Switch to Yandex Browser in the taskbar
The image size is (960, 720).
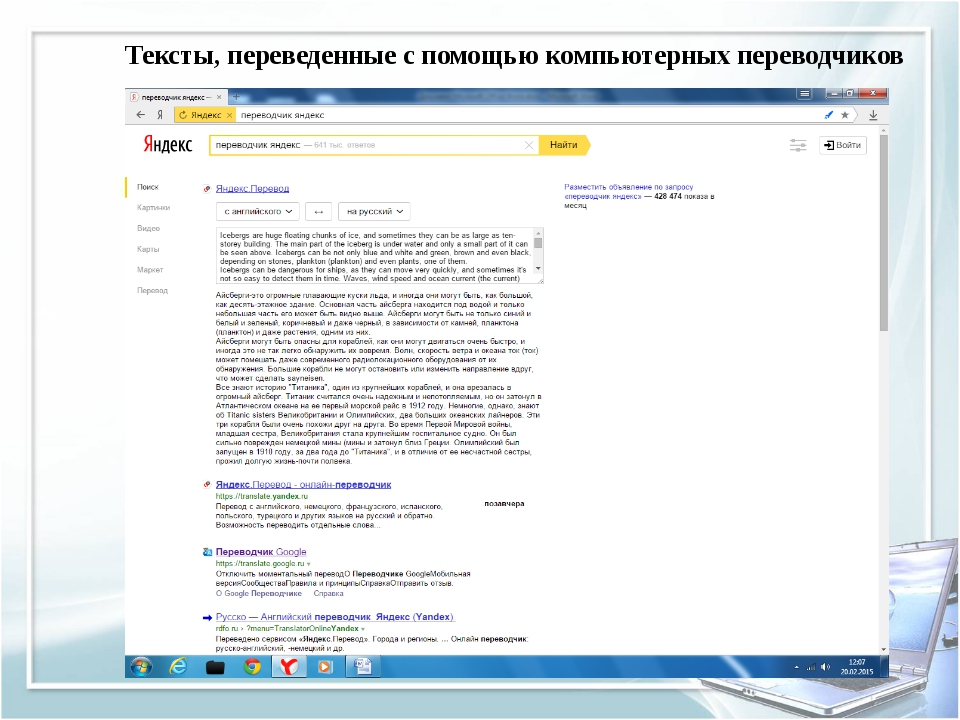pos(288,666)
